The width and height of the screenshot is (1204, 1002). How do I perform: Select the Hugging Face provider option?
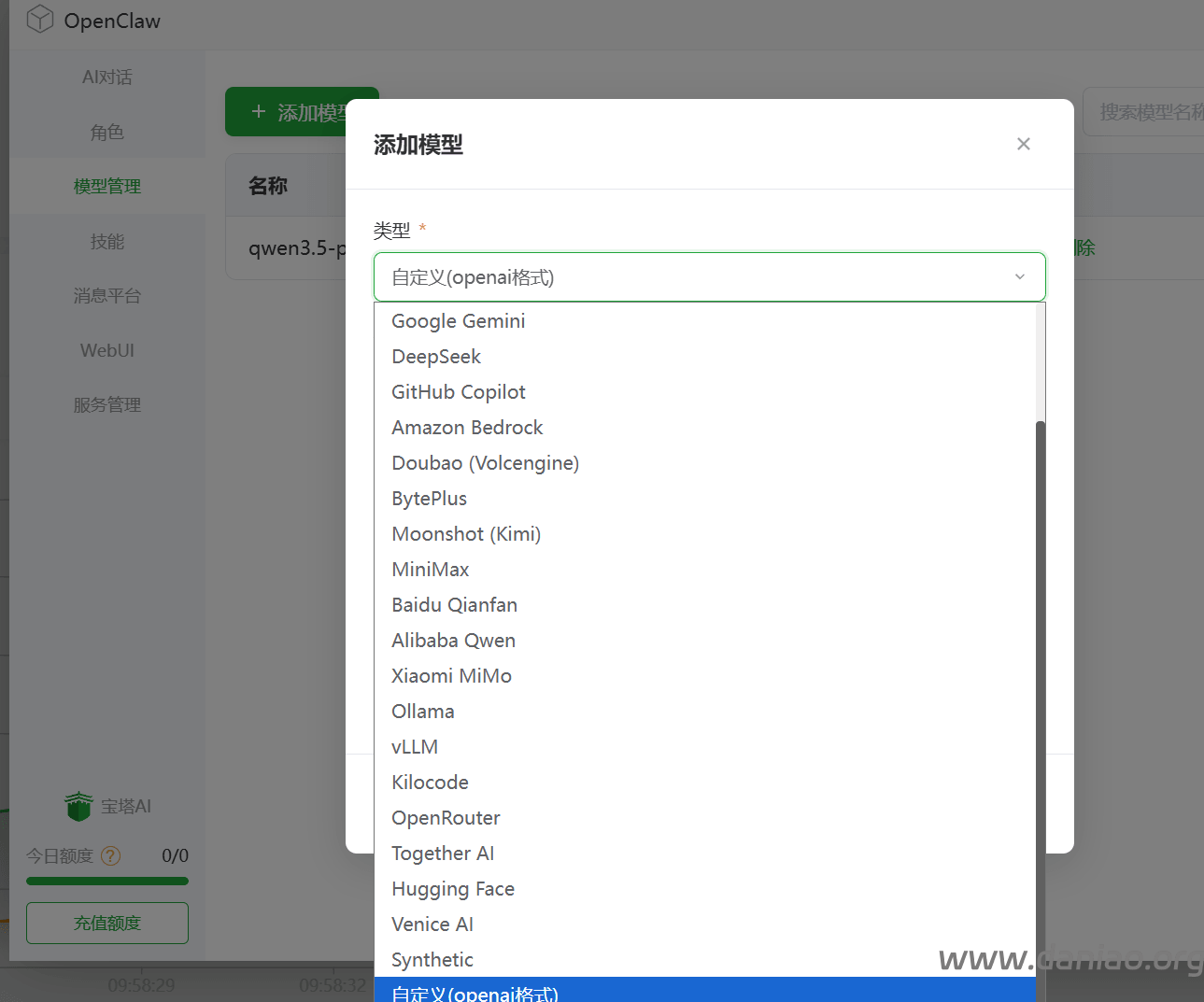(452, 889)
